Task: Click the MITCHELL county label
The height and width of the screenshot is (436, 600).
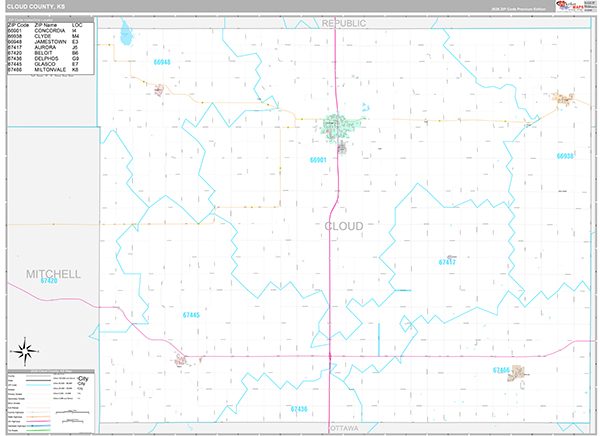Action: click(53, 274)
